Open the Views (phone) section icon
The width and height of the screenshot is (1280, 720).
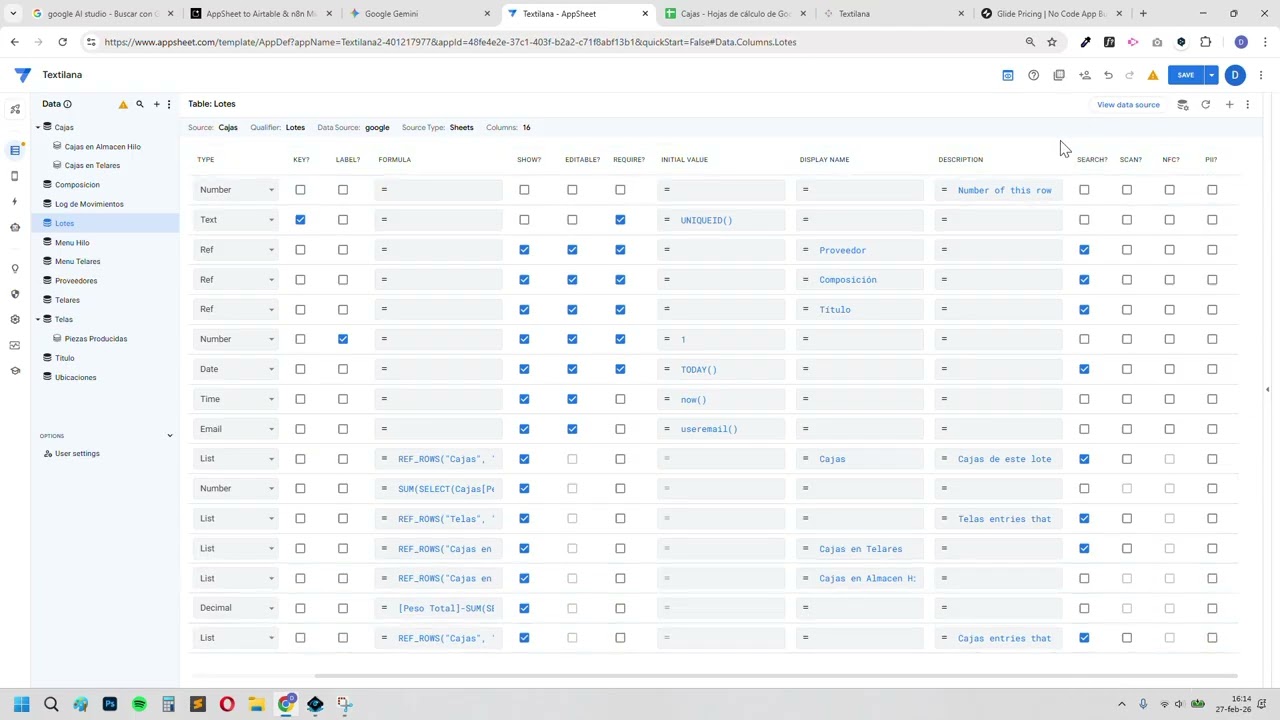tap(15, 176)
